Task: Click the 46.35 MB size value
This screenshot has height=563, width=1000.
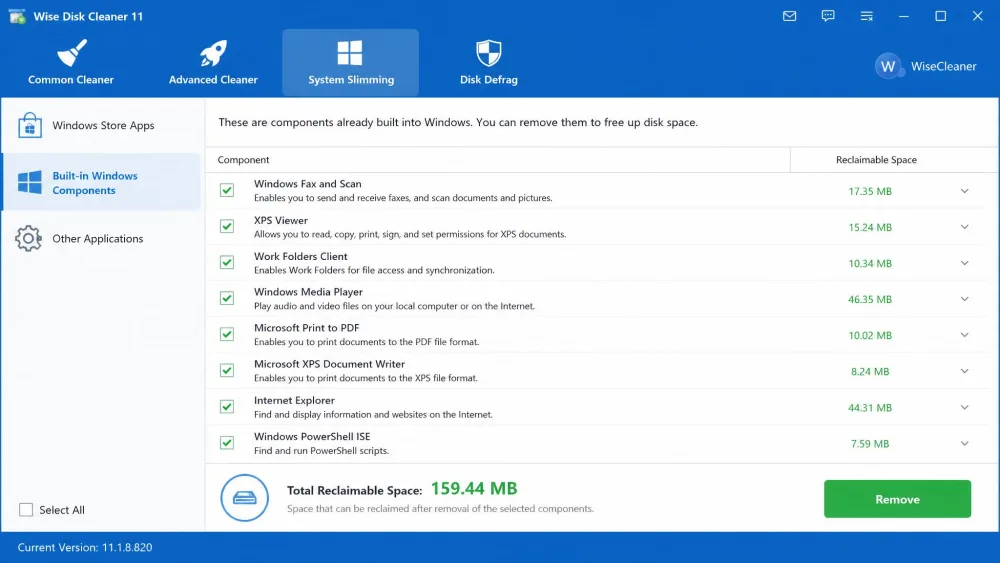Action: click(x=870, y=300)
